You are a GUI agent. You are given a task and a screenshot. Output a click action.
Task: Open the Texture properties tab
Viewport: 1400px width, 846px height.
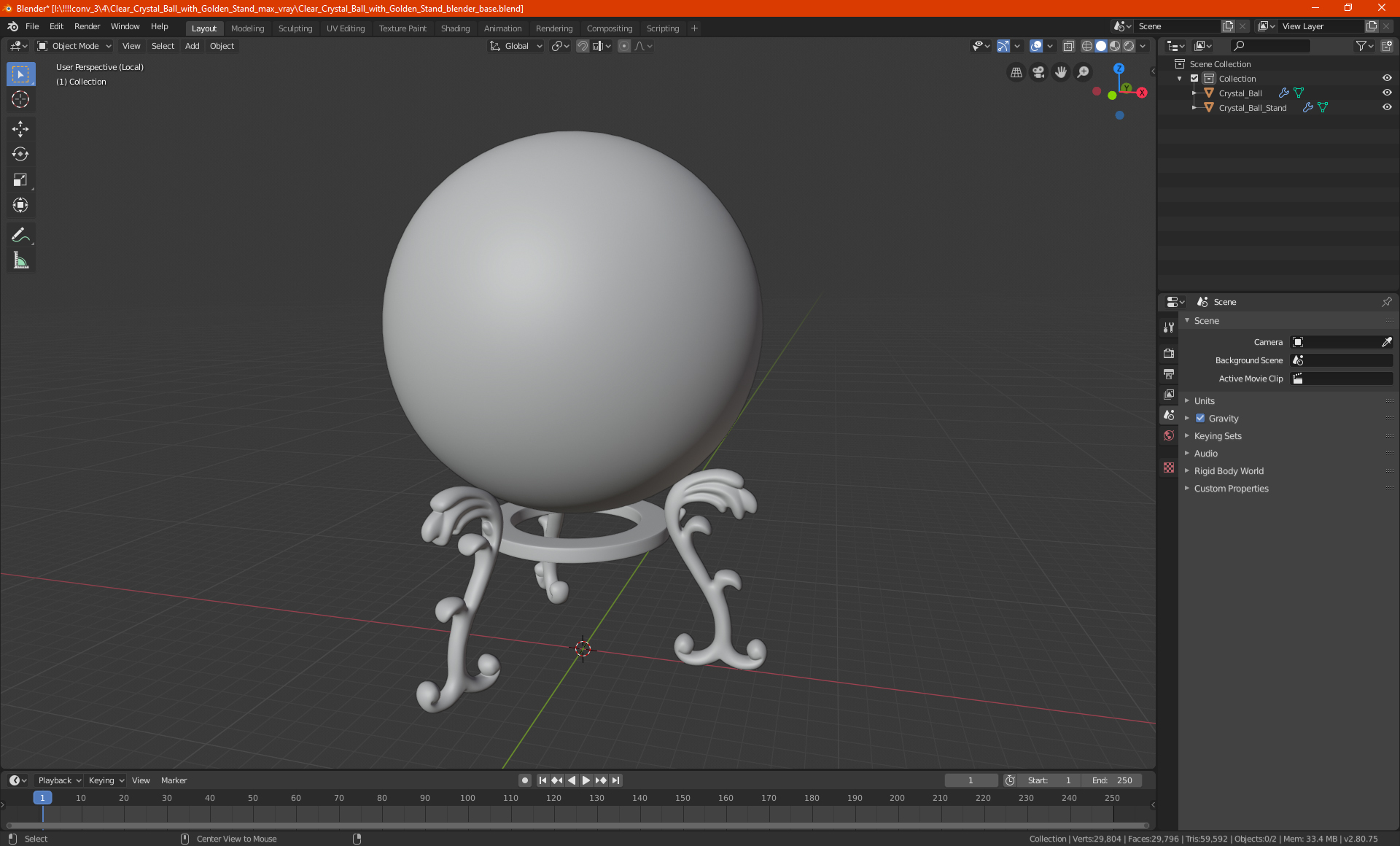(1169, 467)
